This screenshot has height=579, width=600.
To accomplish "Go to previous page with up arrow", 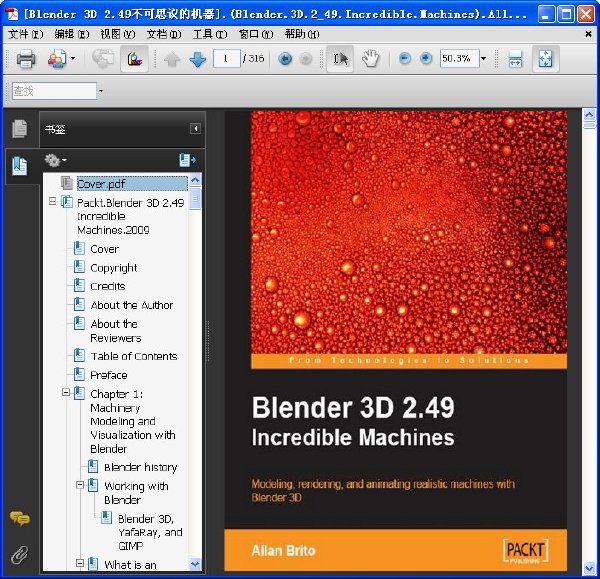I will 172,59.
